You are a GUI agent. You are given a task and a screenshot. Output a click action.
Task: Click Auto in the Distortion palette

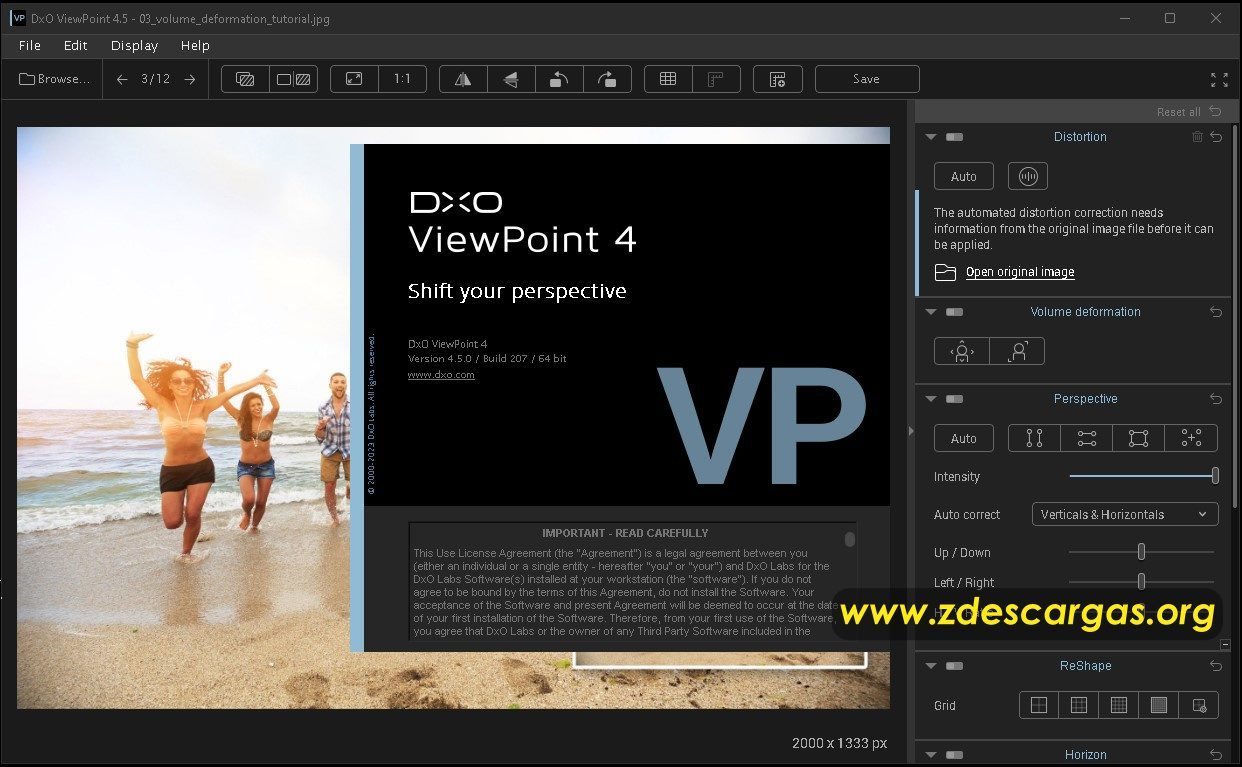(964, 176)
